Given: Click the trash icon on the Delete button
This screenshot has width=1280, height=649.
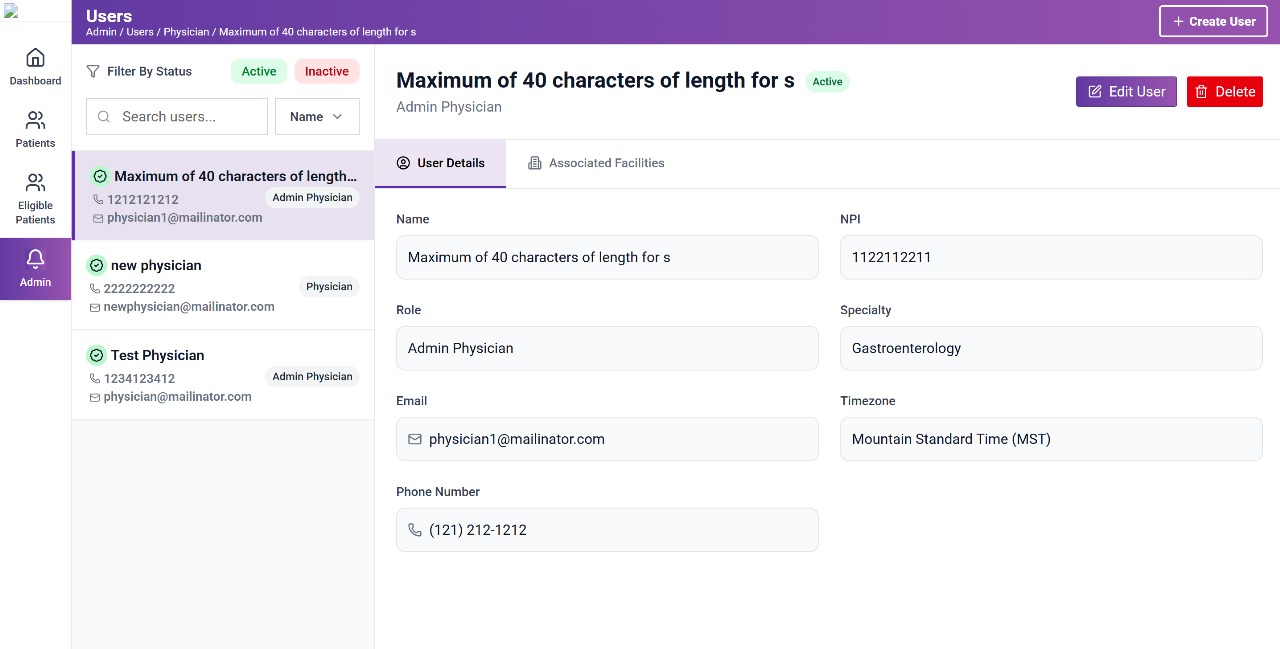Looking at the screenshot, I should pos(1201,91).
